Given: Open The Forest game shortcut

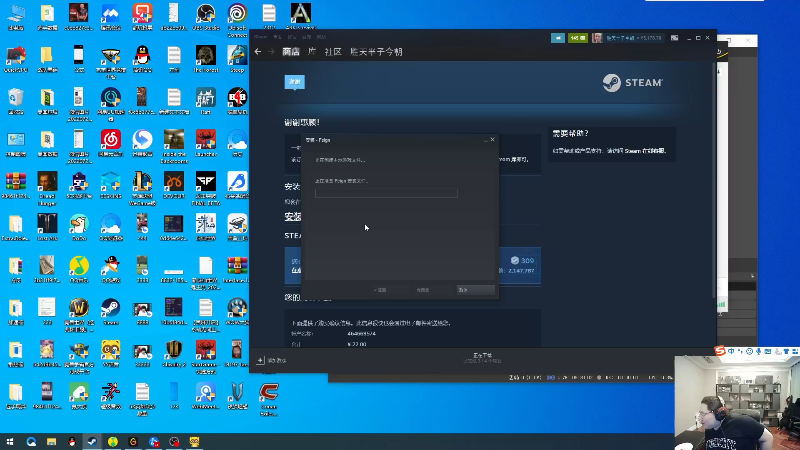Looking at the screenshot, I should pyautogui.click(x=206, y=59).
